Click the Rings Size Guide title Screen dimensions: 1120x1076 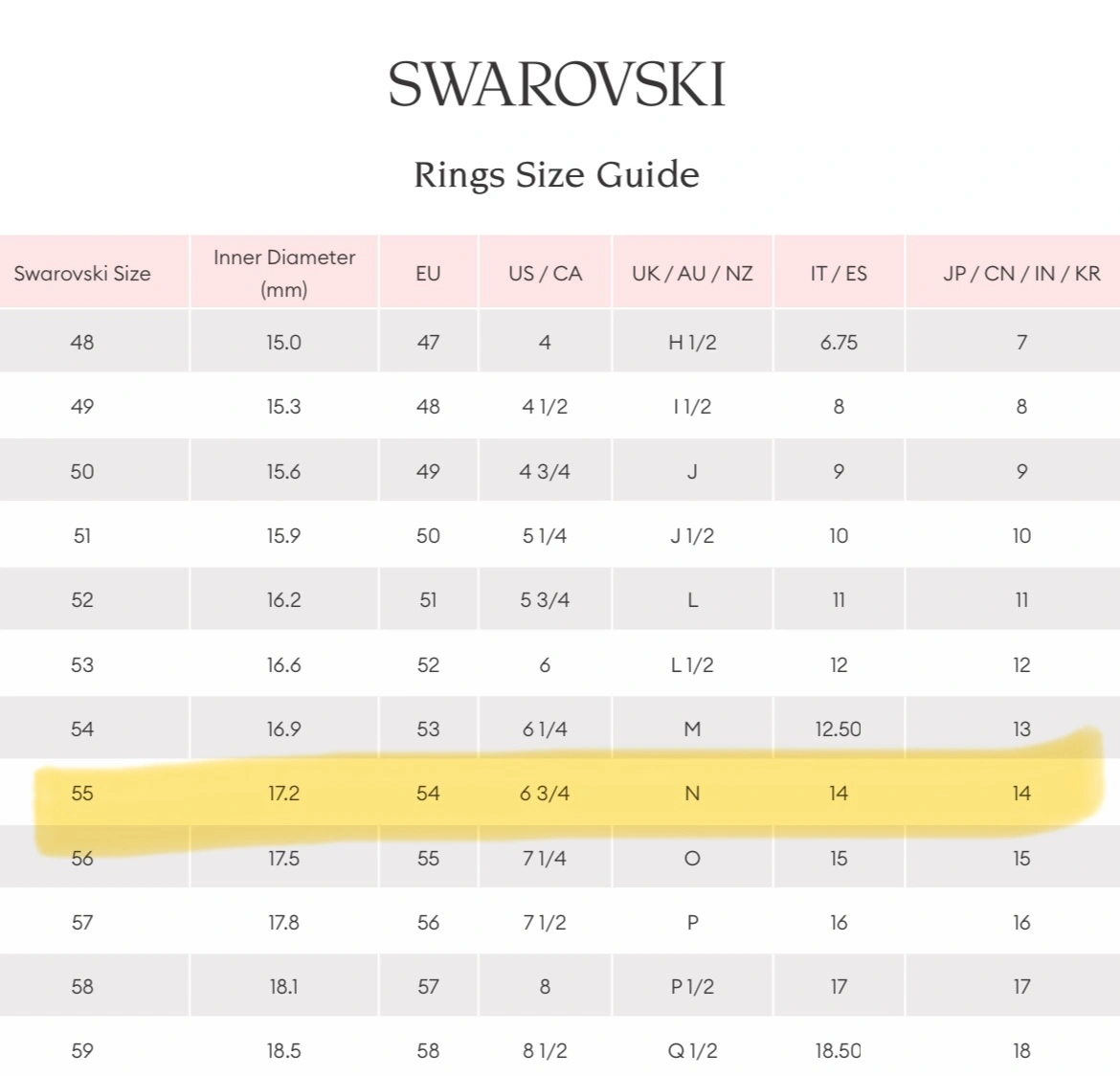556,174
